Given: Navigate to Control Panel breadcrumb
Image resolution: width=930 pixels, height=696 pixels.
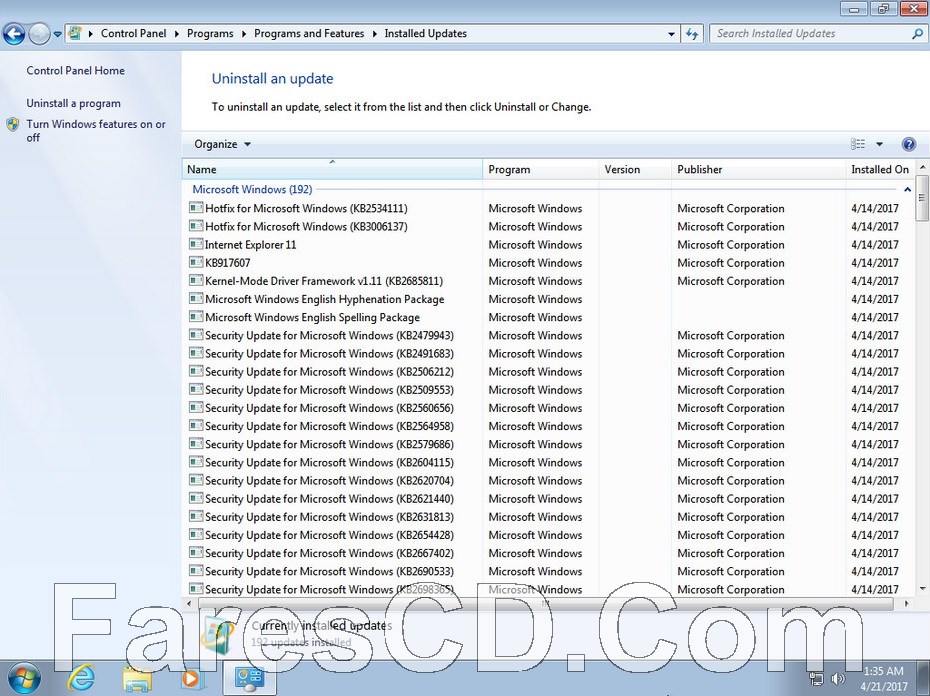Looking at the screenshot, I should pyautogui.click(x=133, y=34).
